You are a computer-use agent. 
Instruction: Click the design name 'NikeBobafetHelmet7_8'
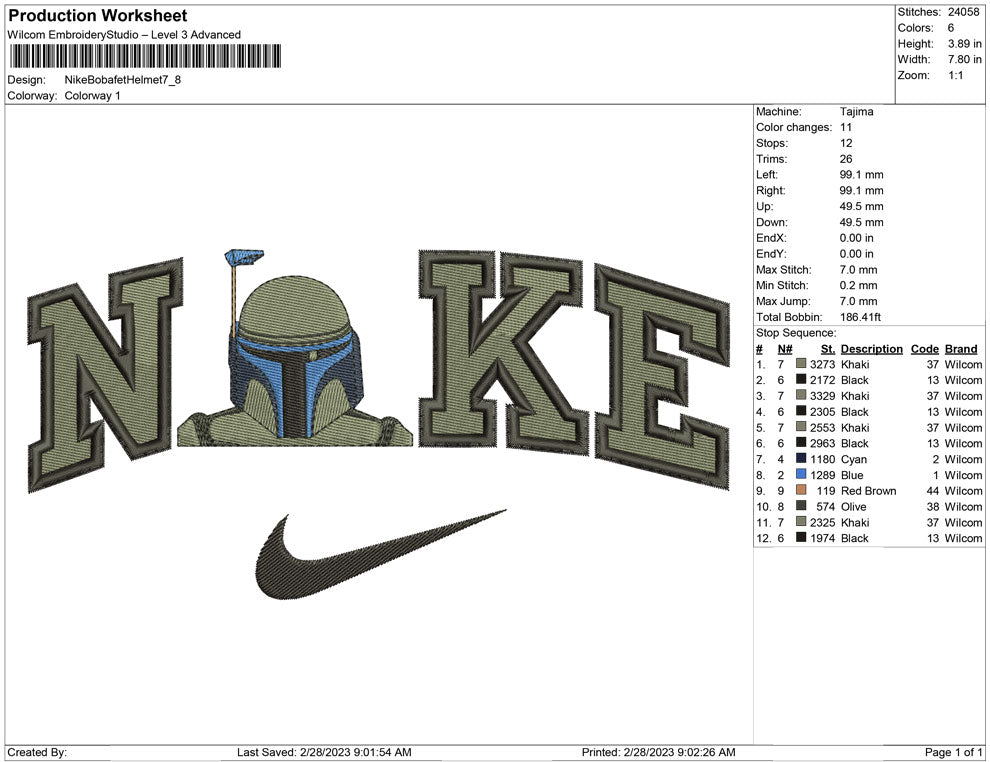coord(122,80)
